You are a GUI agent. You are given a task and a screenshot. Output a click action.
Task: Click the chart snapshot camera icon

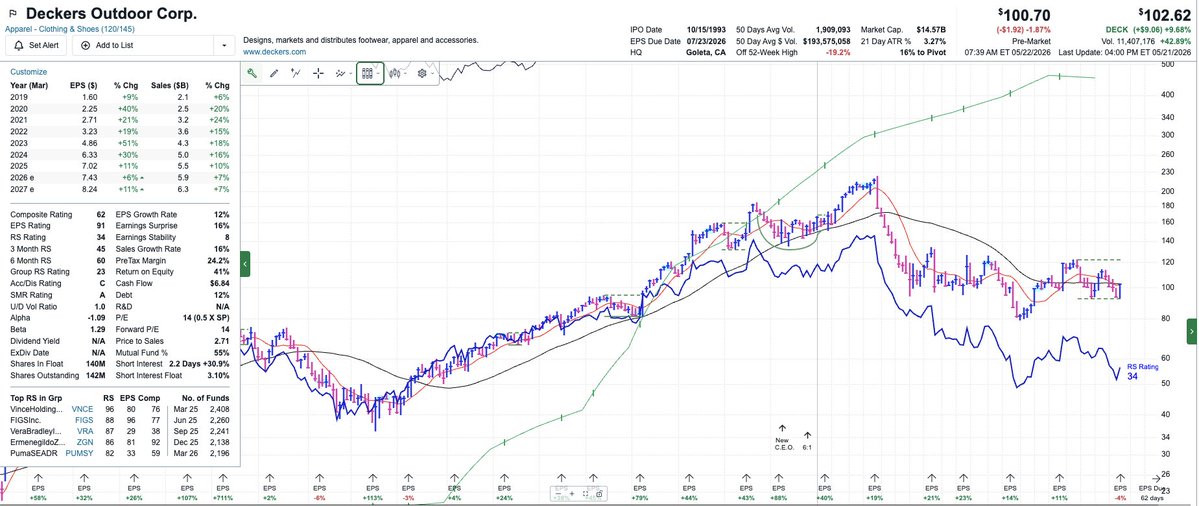599,495
